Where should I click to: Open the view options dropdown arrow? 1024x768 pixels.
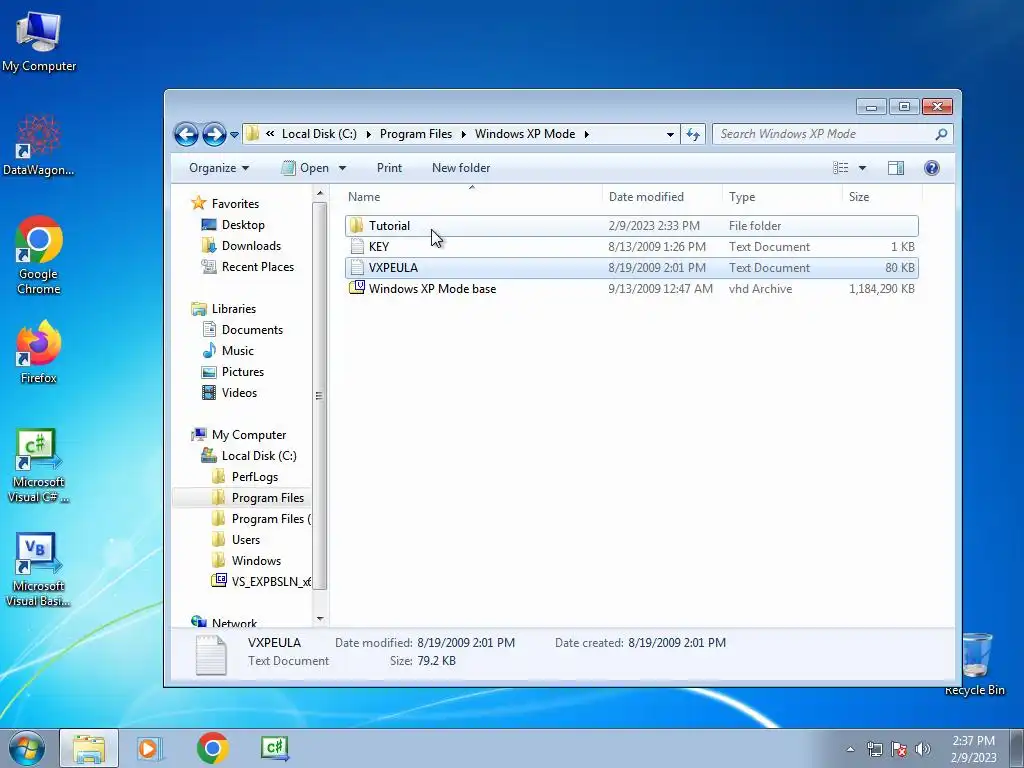pos(862,168)
